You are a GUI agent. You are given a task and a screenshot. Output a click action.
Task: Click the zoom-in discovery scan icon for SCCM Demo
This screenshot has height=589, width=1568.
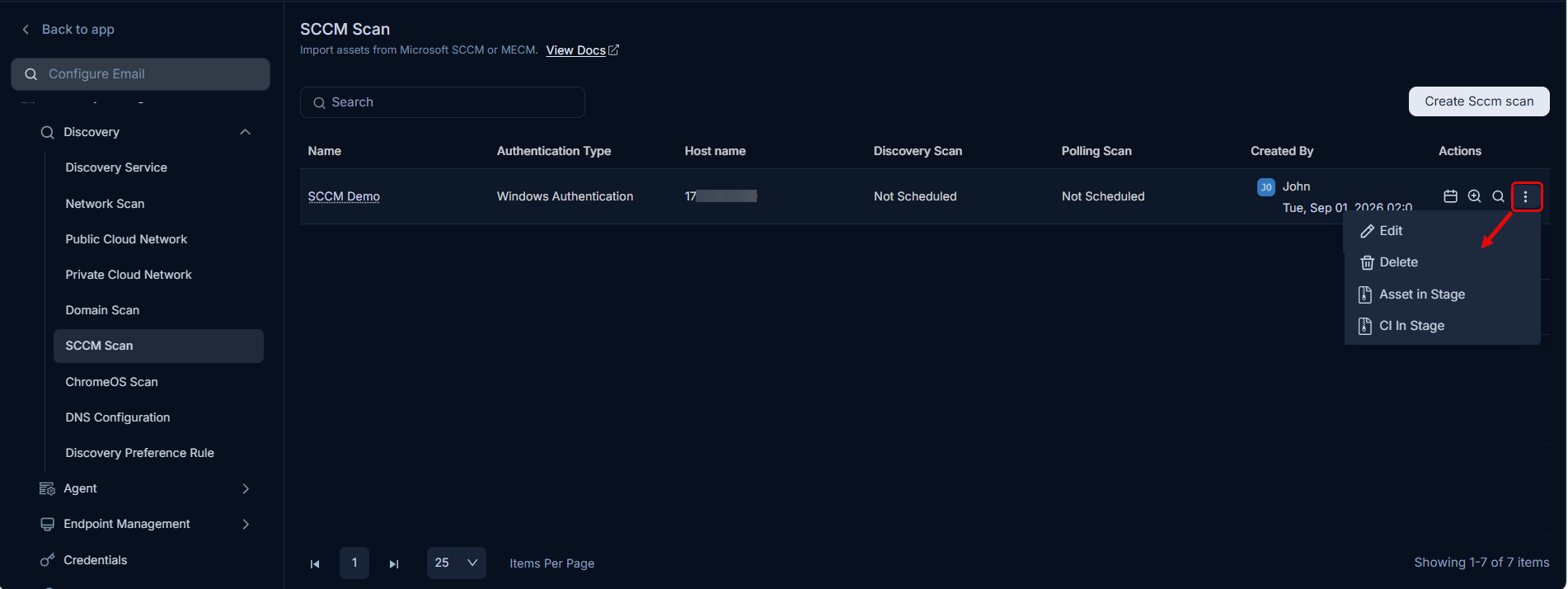1474,196
